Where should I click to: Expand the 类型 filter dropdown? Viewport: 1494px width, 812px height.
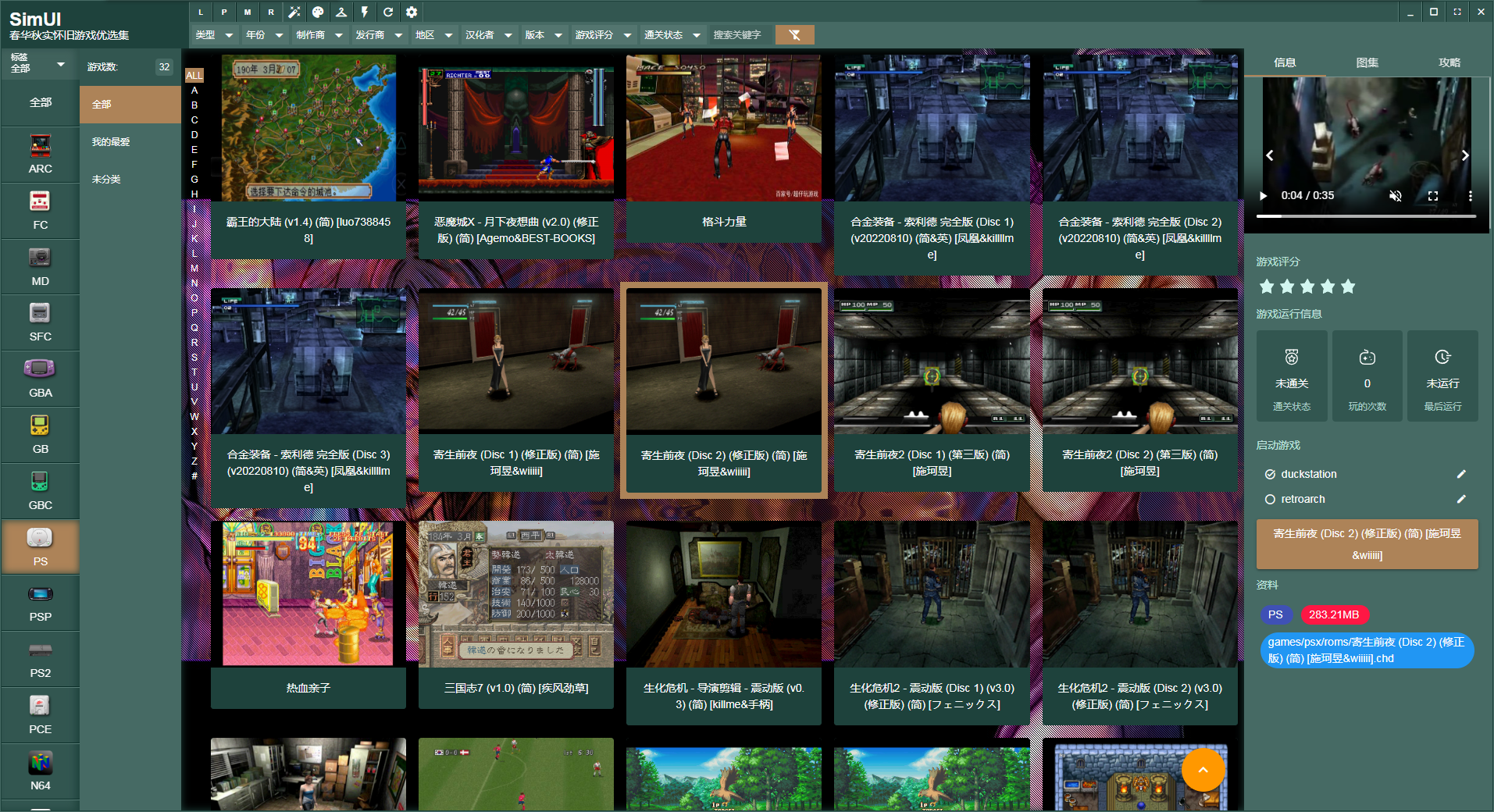point(215,34)
